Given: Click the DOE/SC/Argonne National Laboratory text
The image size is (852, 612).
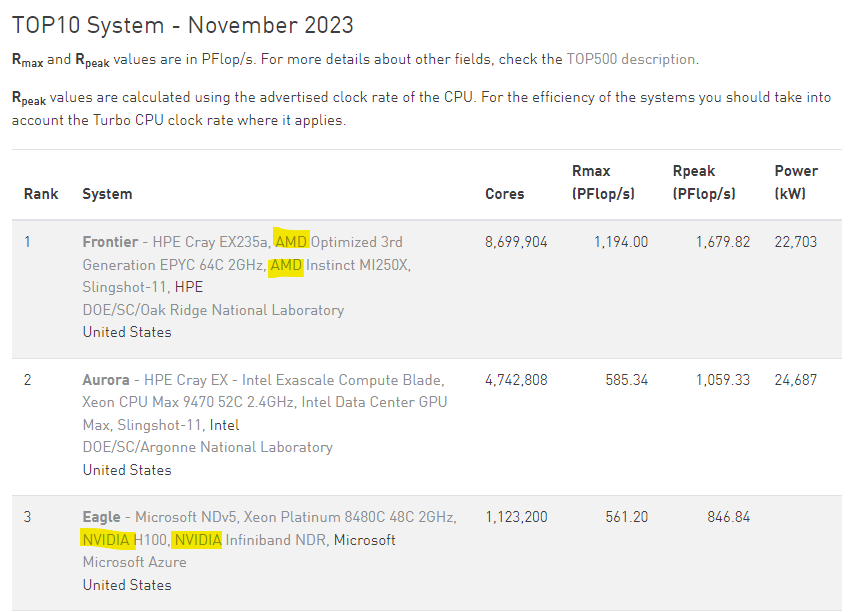Looking at the screenshot, I should coord(207,447).
